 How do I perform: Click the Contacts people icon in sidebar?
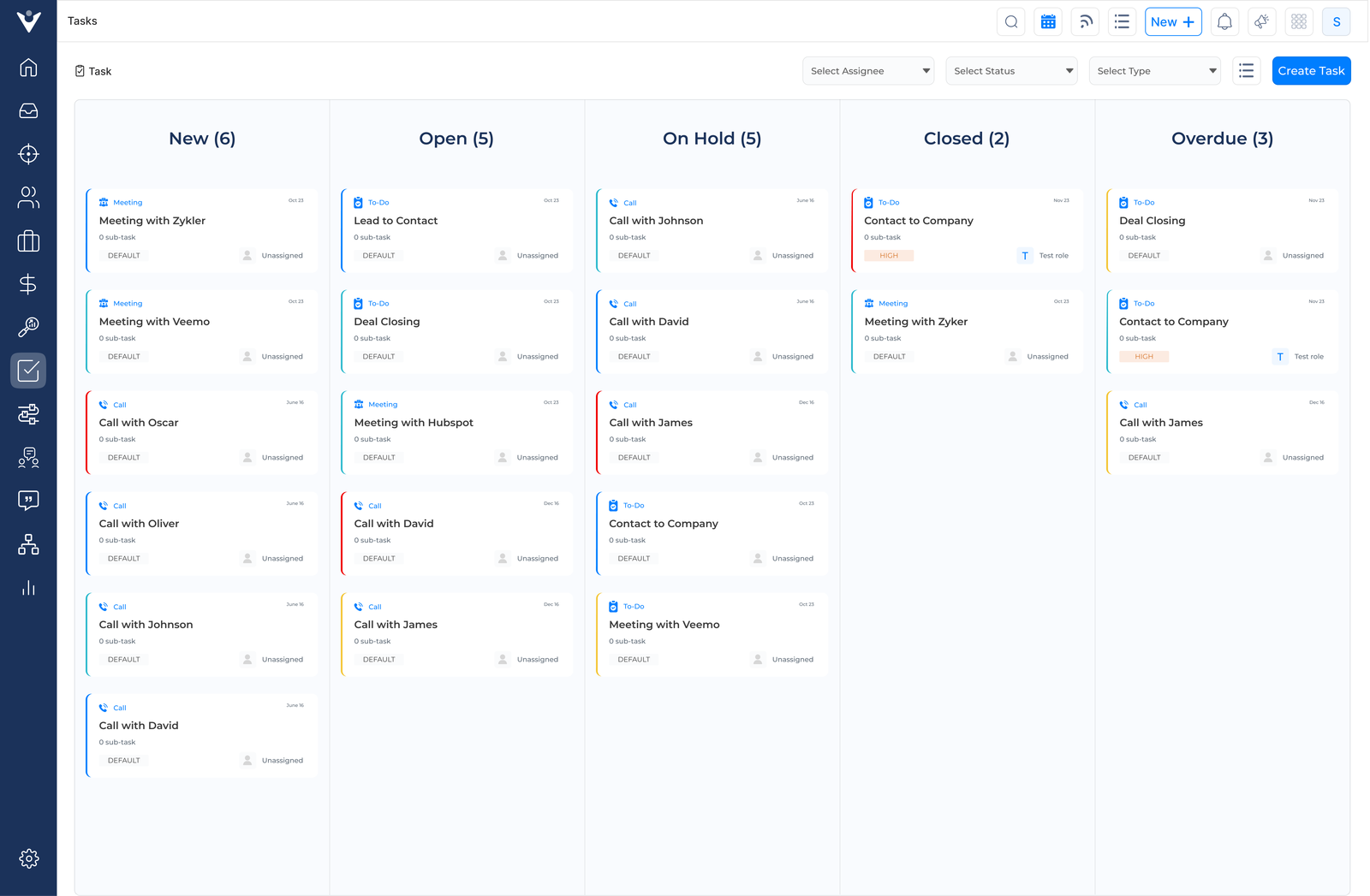[28, 198]
